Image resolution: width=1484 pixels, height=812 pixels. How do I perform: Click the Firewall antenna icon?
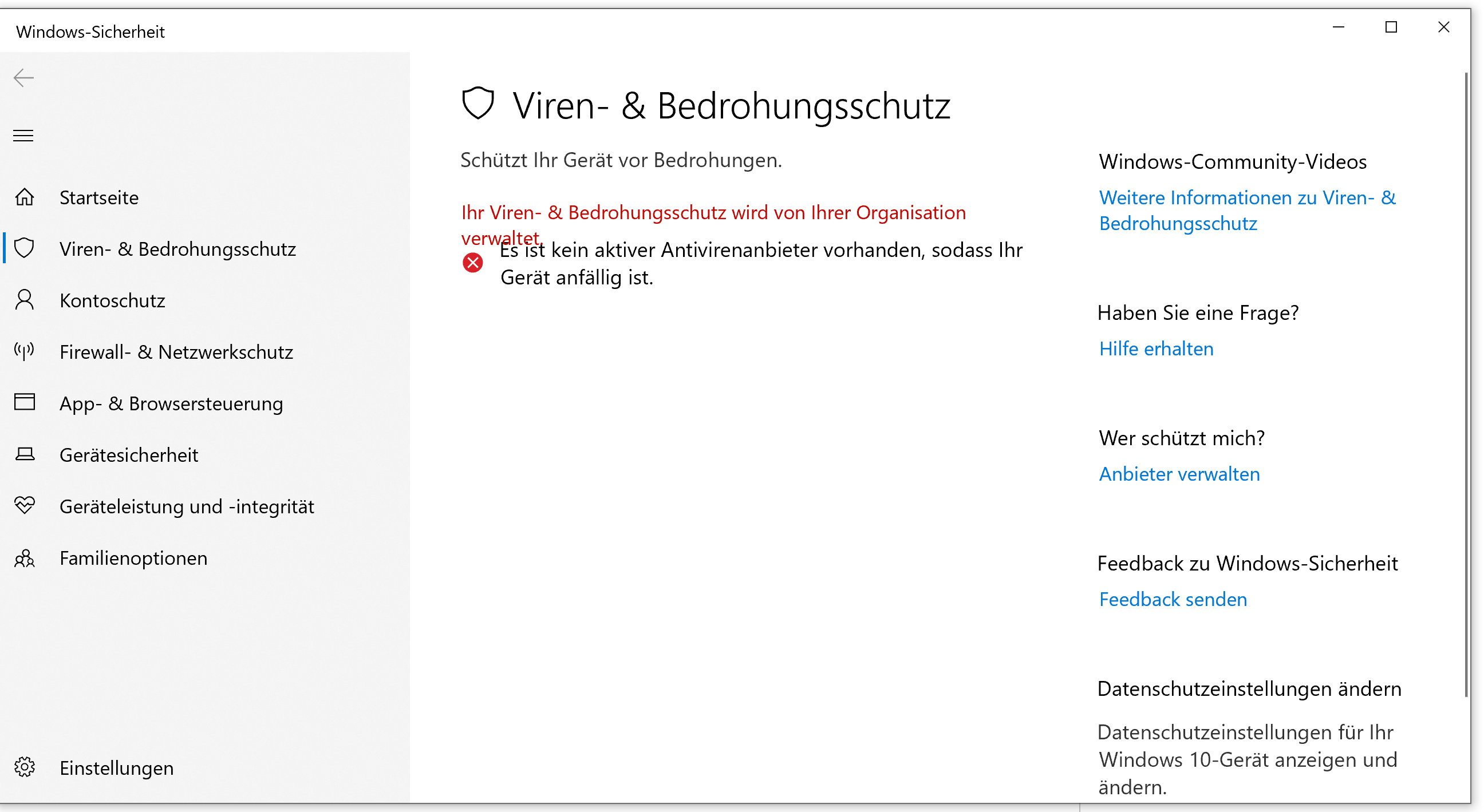pos(24,351)
